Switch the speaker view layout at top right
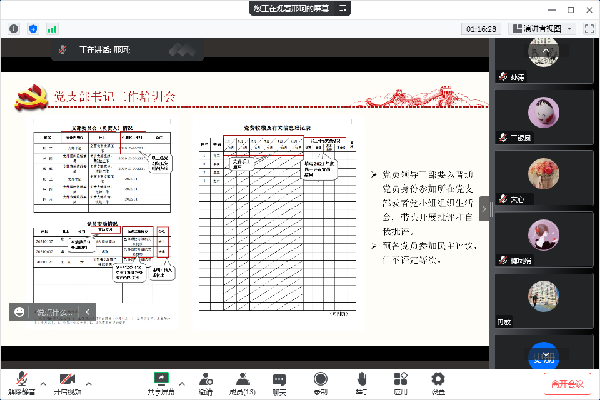 [x=545, y=29]
